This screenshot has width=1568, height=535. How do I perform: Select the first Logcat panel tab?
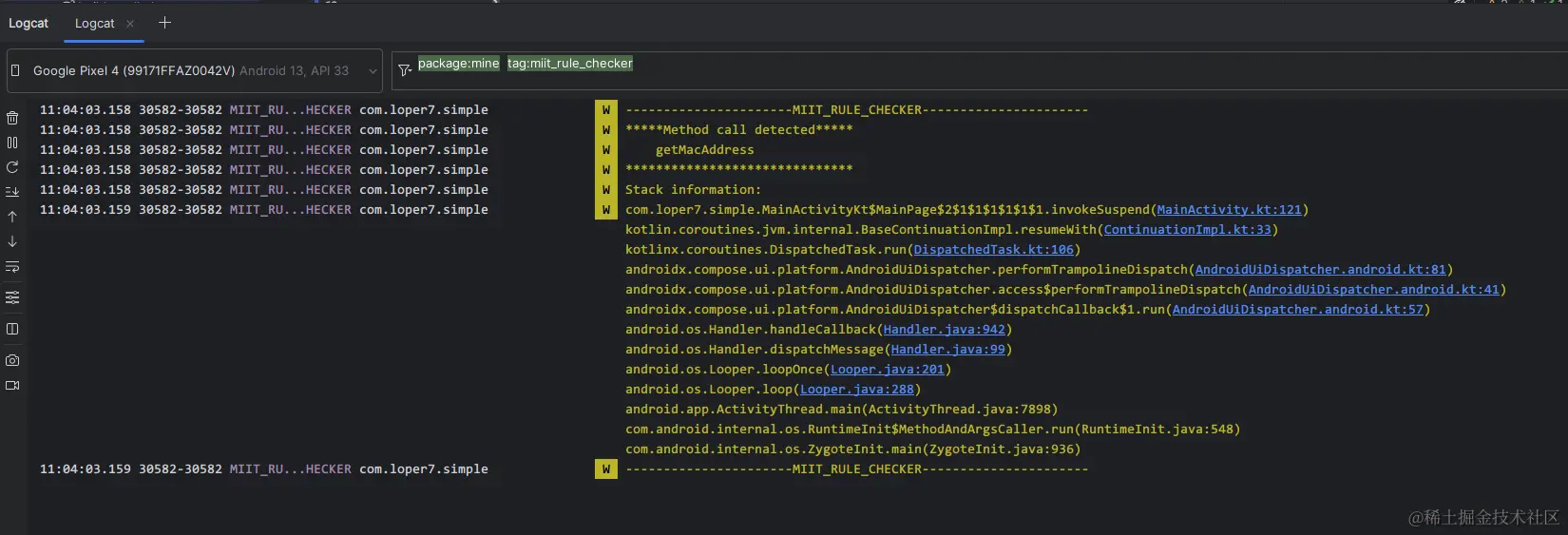coord(29,23)
